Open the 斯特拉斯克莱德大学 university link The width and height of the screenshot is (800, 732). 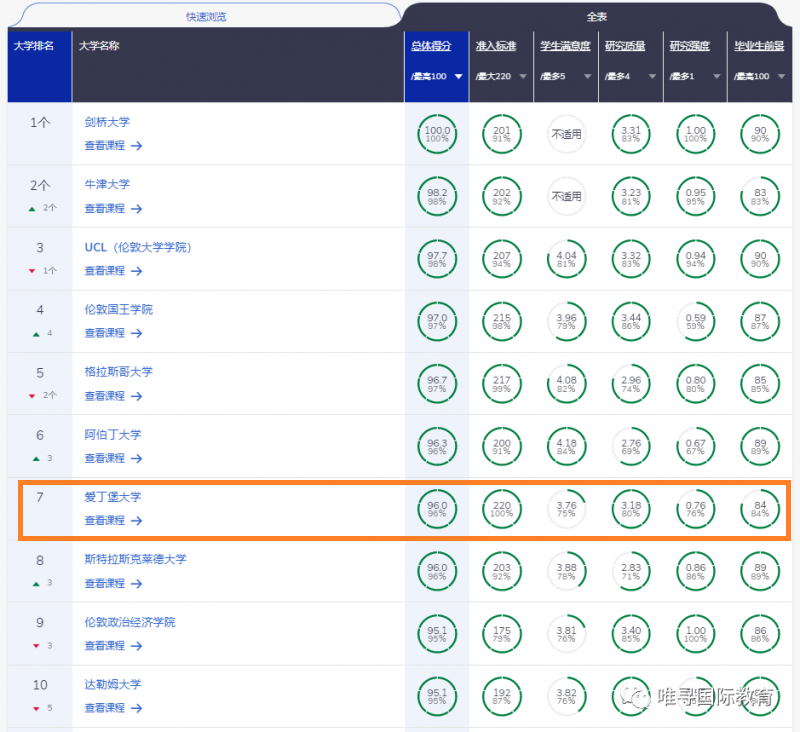click(135, 559)
